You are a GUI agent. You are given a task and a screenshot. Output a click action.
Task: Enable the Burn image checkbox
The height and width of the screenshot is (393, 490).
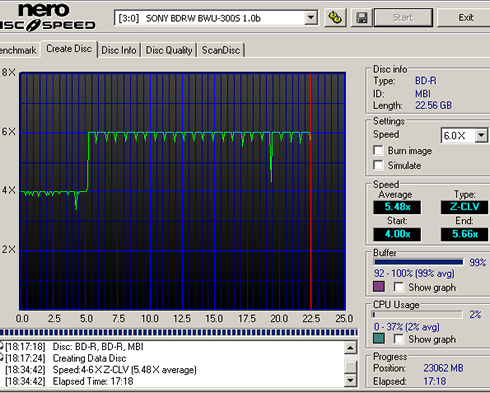378,150
